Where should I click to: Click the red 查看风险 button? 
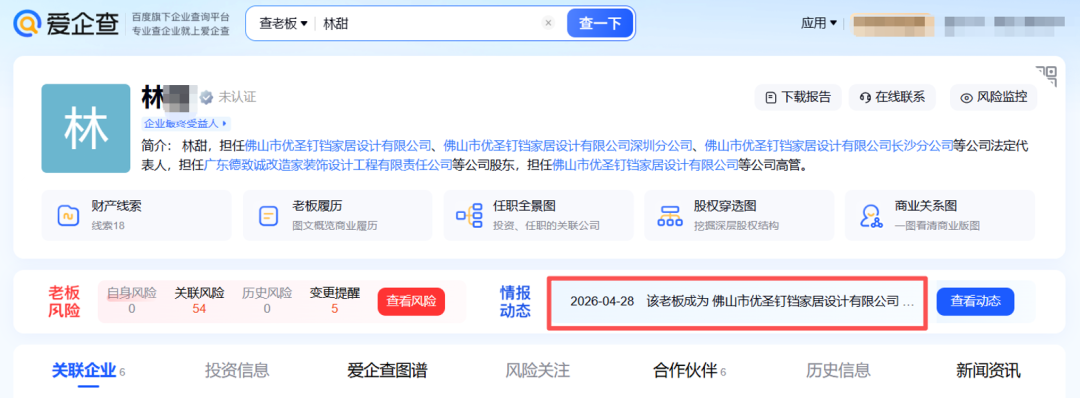[x=411, y=302]
